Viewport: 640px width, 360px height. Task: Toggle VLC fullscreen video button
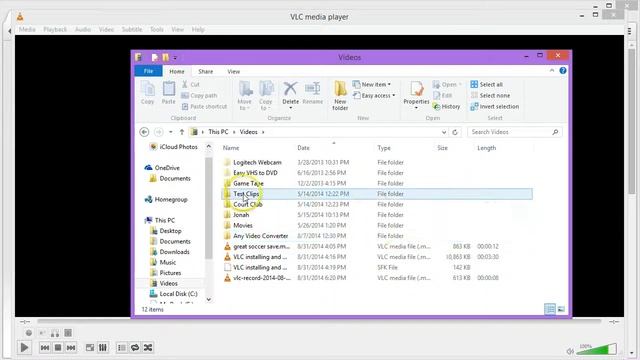point(90,347)
